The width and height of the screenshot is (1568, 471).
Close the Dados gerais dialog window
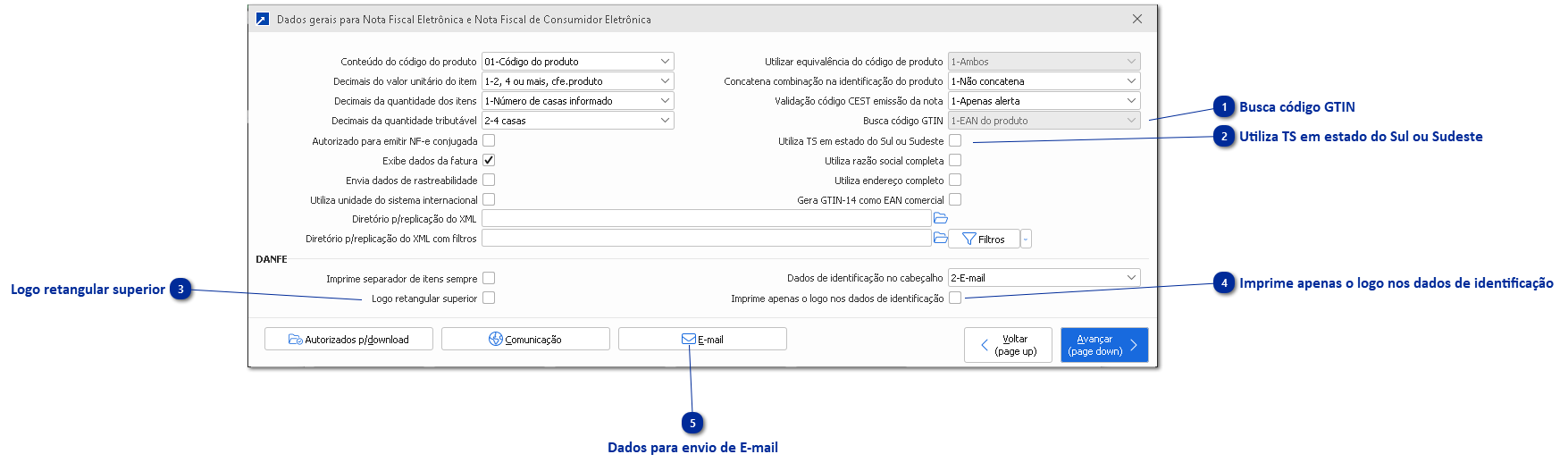(x=1137, y=19)
